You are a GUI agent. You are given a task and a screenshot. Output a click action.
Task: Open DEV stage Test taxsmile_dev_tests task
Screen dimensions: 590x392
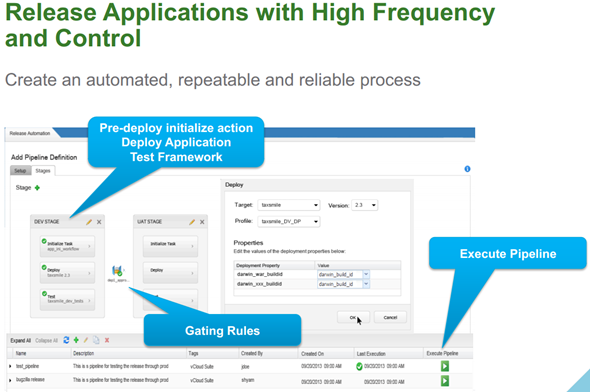coord(67,299)
